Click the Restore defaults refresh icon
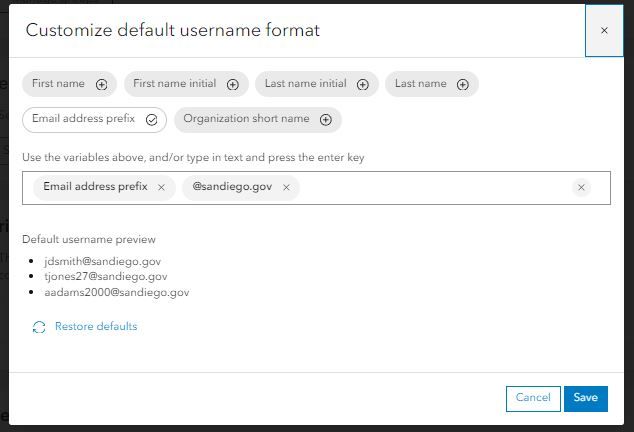 (x=39, y=327)
